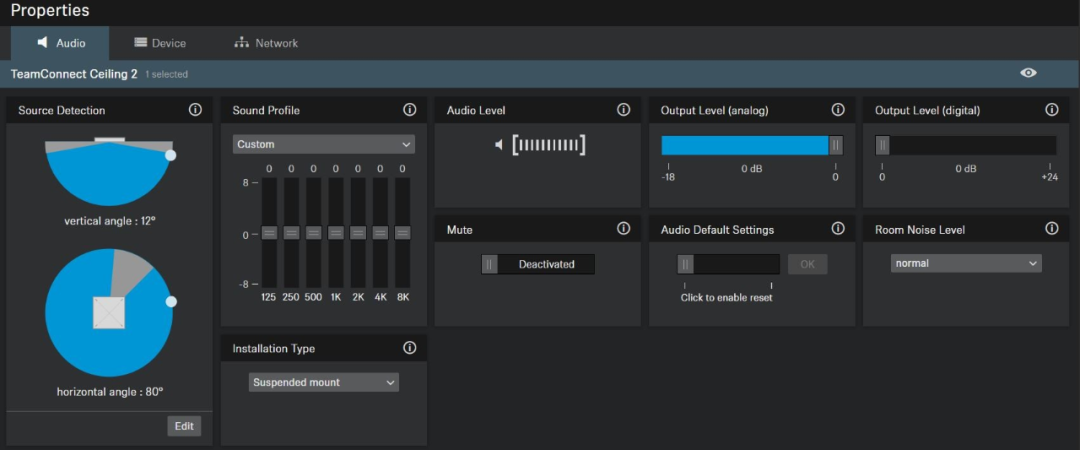Click the 4K equalizer slider

click(380, 233)
